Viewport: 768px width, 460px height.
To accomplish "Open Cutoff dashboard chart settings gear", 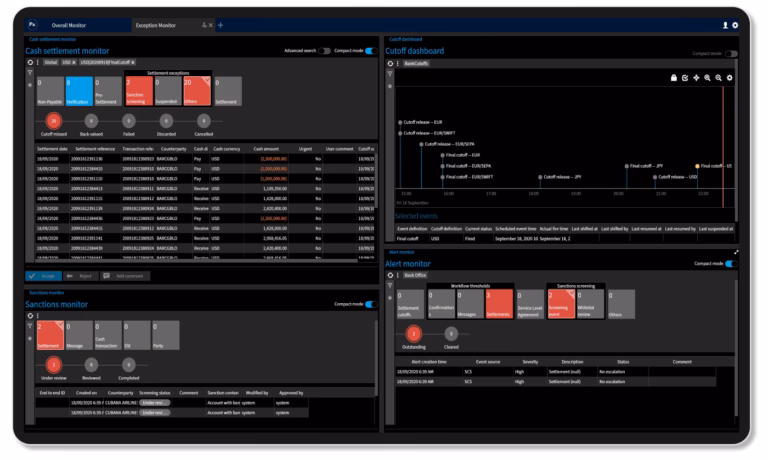I will (729, 78).
